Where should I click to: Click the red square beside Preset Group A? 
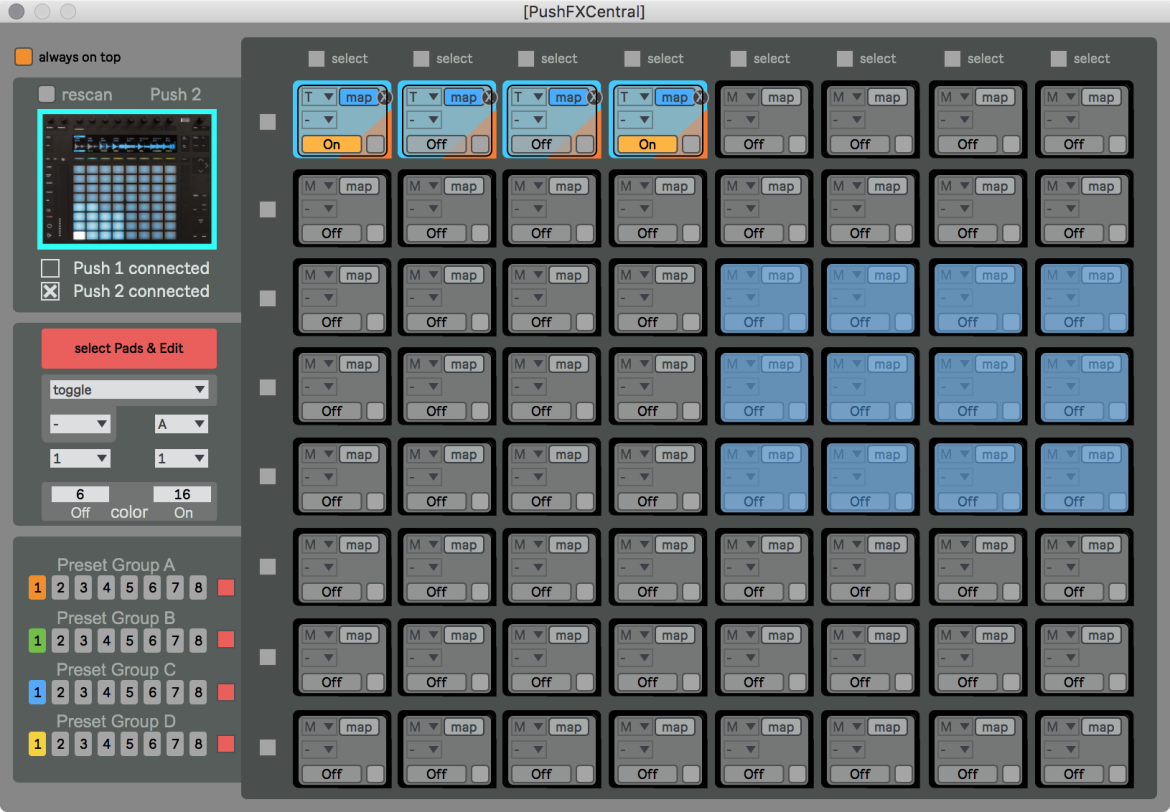click(x=226, y=587)
